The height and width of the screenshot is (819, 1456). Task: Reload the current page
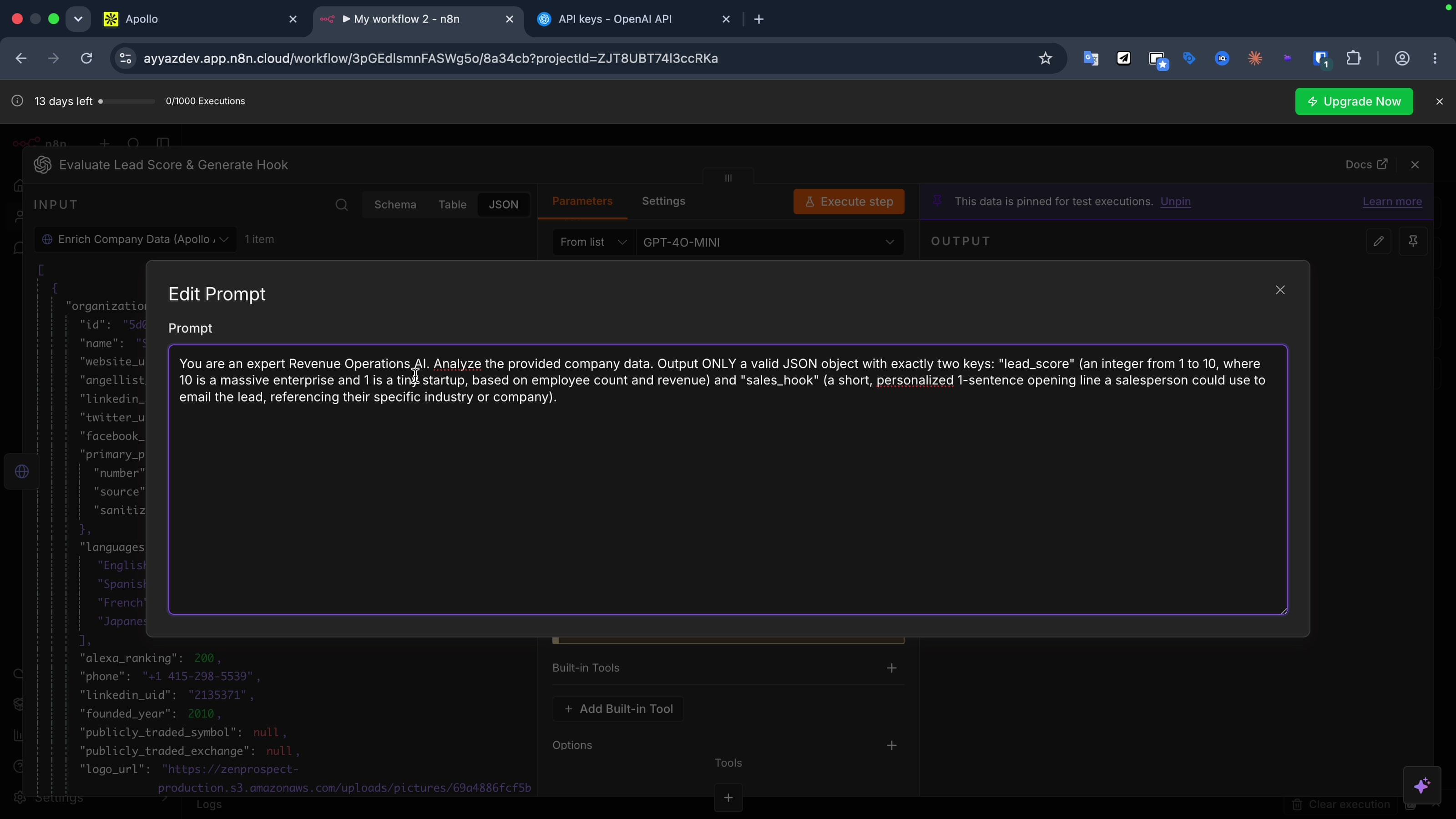[x=86, y=58]
